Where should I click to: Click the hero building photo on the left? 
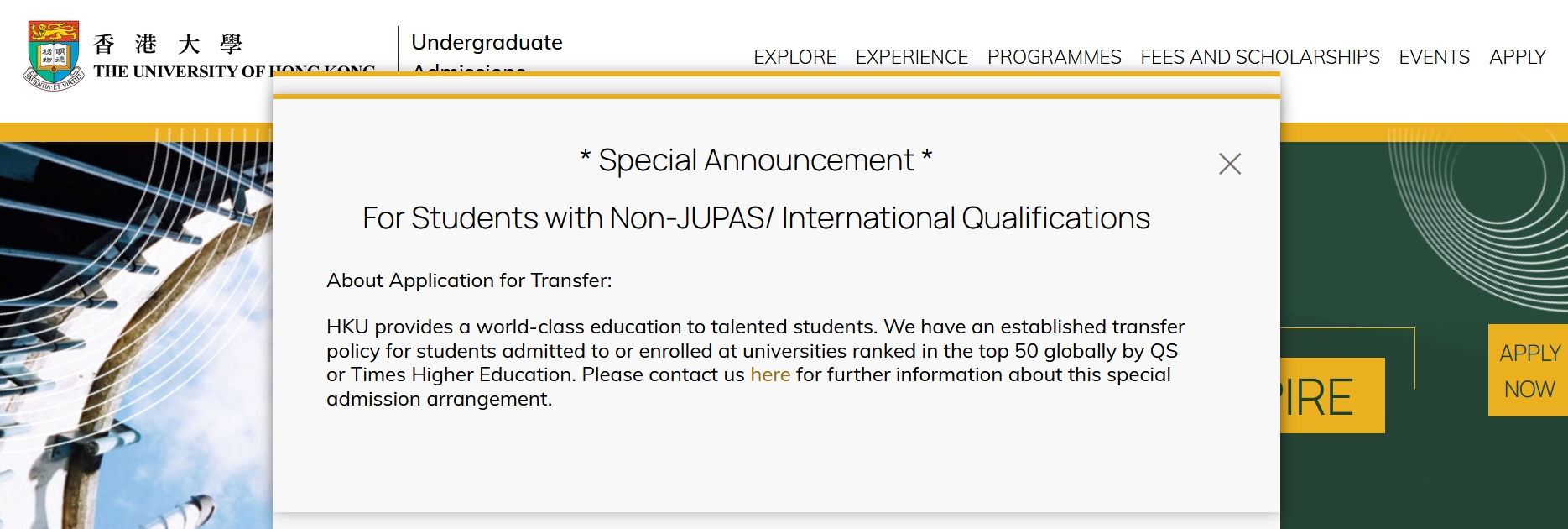coord(134,336)
